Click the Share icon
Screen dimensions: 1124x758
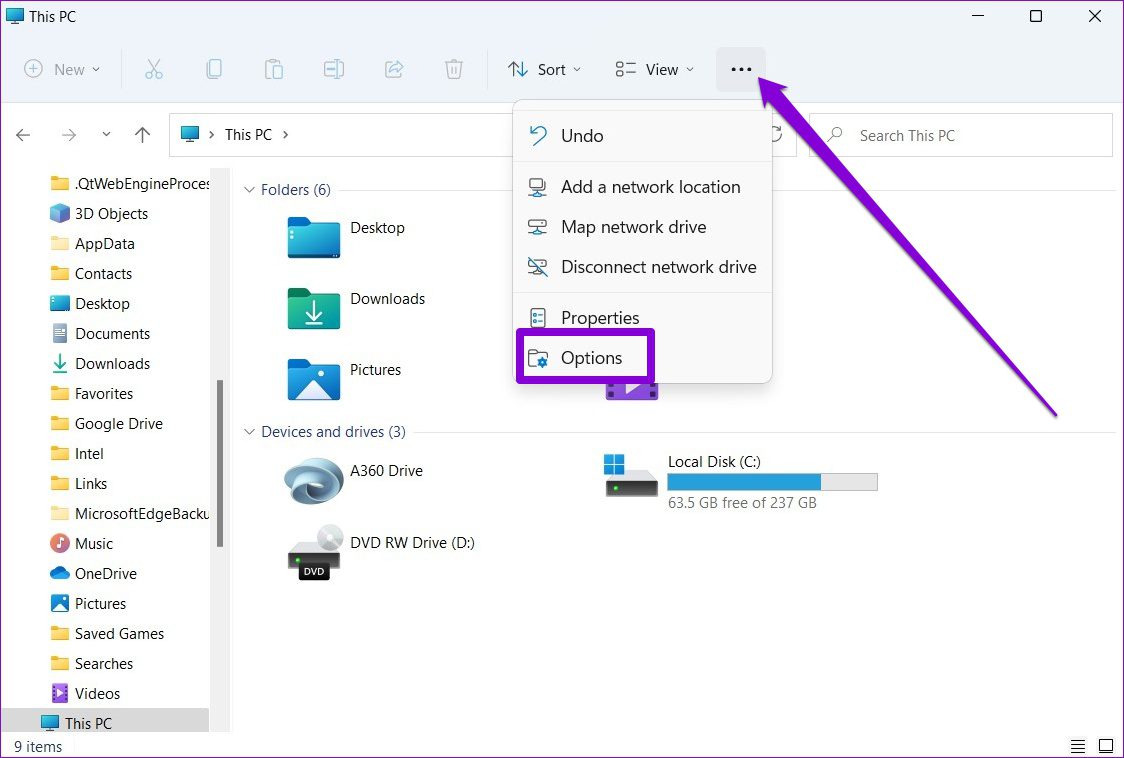[x=394, y=69]
